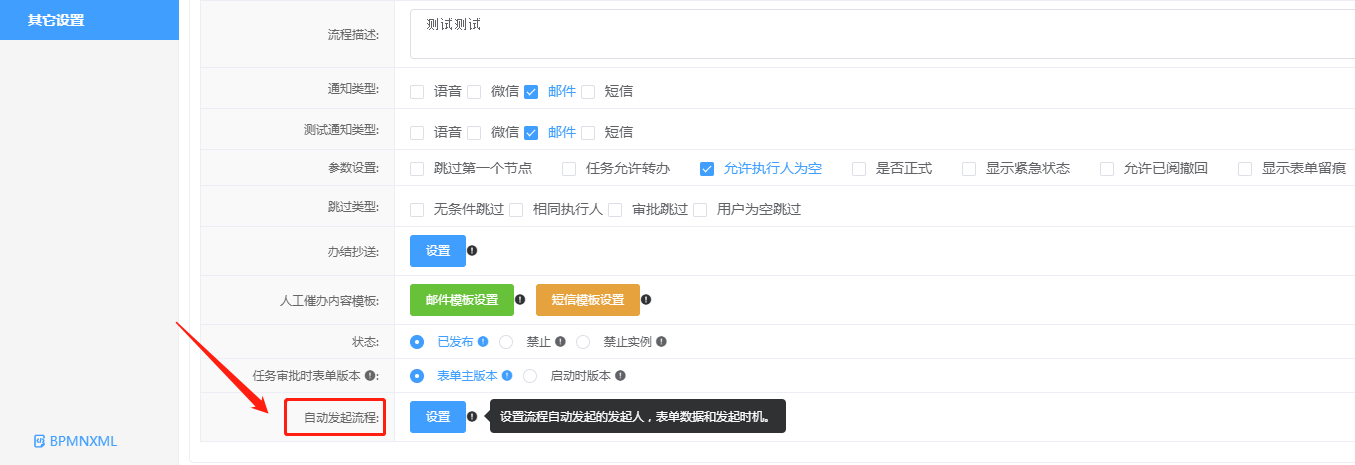Select the 禁止实例 status radio button
This screenshot has height=465, width=1355.
click(x=583, y=342)
